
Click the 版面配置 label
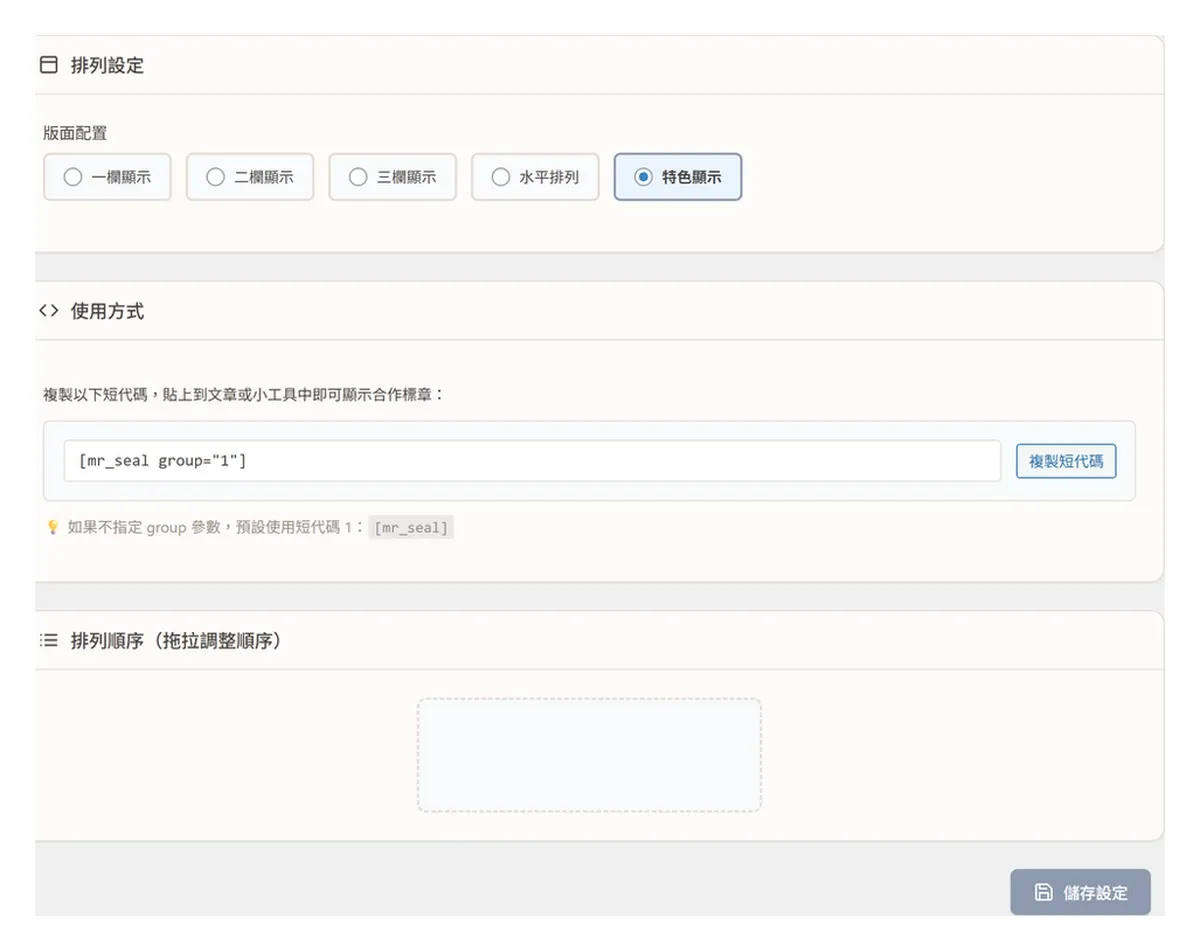[x=75, y=133]
